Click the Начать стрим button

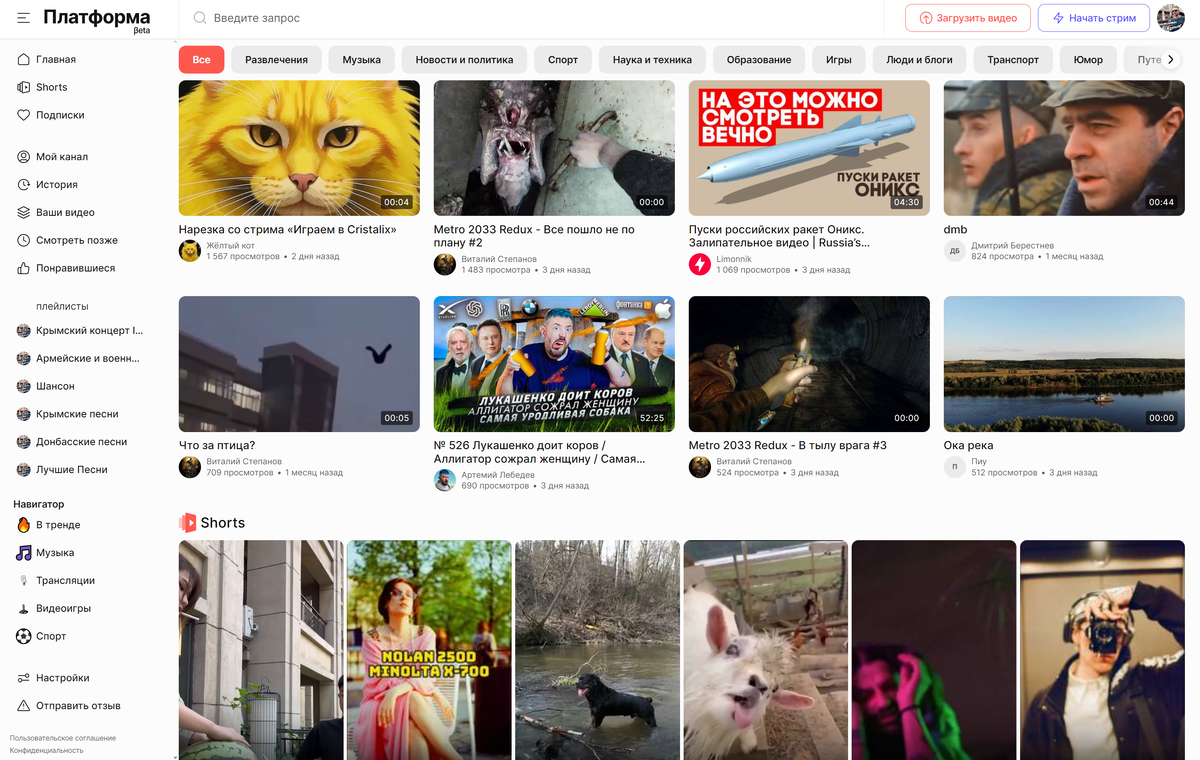point(1094,18)
